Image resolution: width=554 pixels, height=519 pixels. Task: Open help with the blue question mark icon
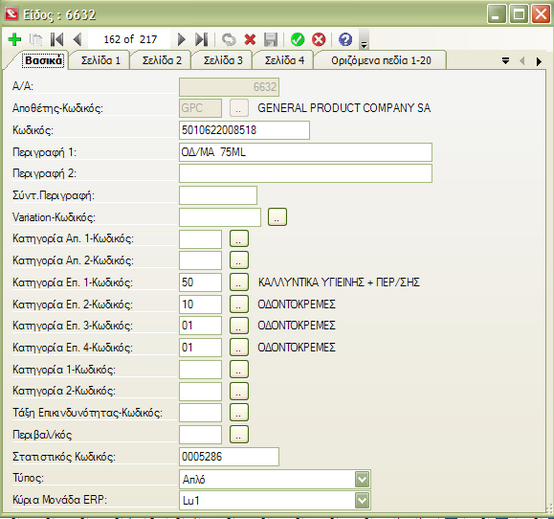coord(345,39)
